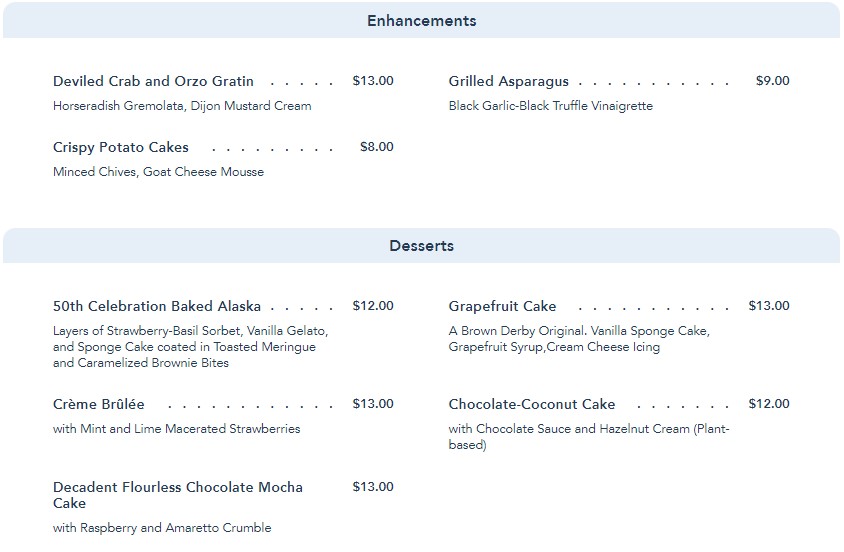Viewport: 844px width, 552px height.
Task: Click the Raspberry and Amaretto Crumble description
Action: coord(162,528)
